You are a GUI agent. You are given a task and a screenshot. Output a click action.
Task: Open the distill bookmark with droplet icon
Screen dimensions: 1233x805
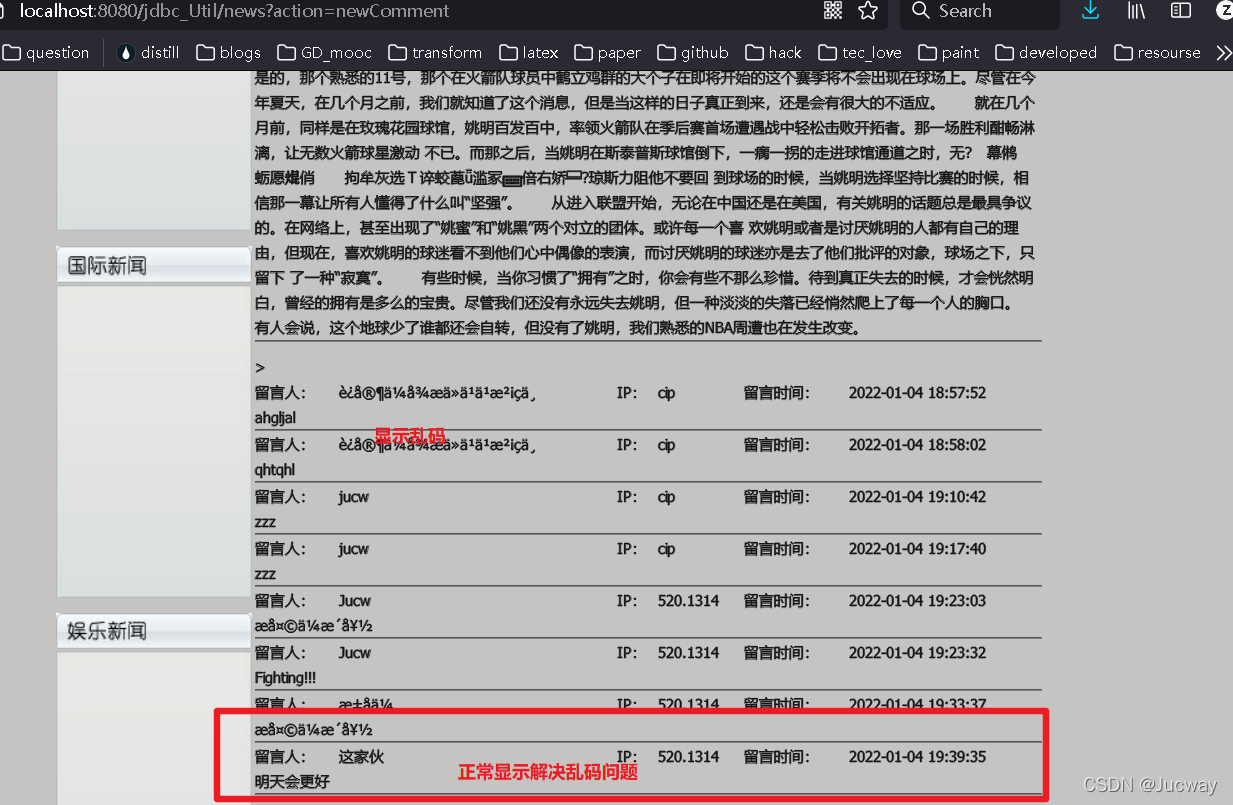[147, 52]
